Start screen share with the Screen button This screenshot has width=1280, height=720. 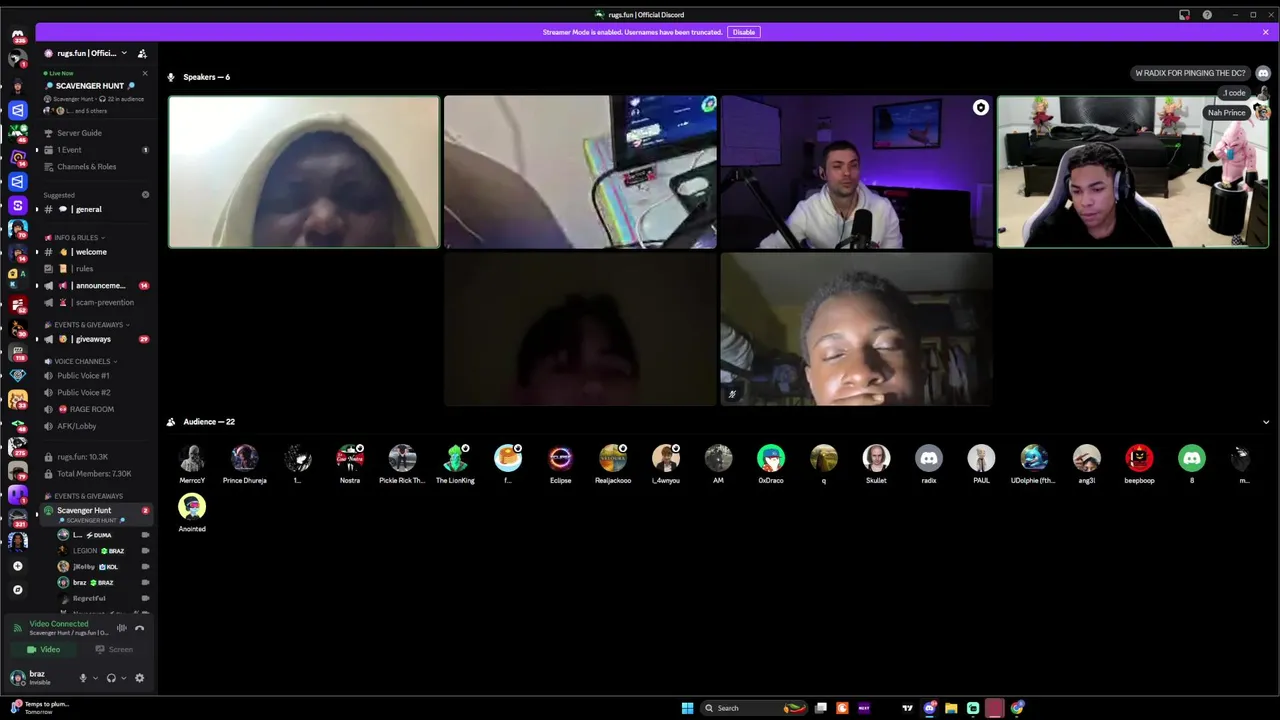(x=114, y=649)
